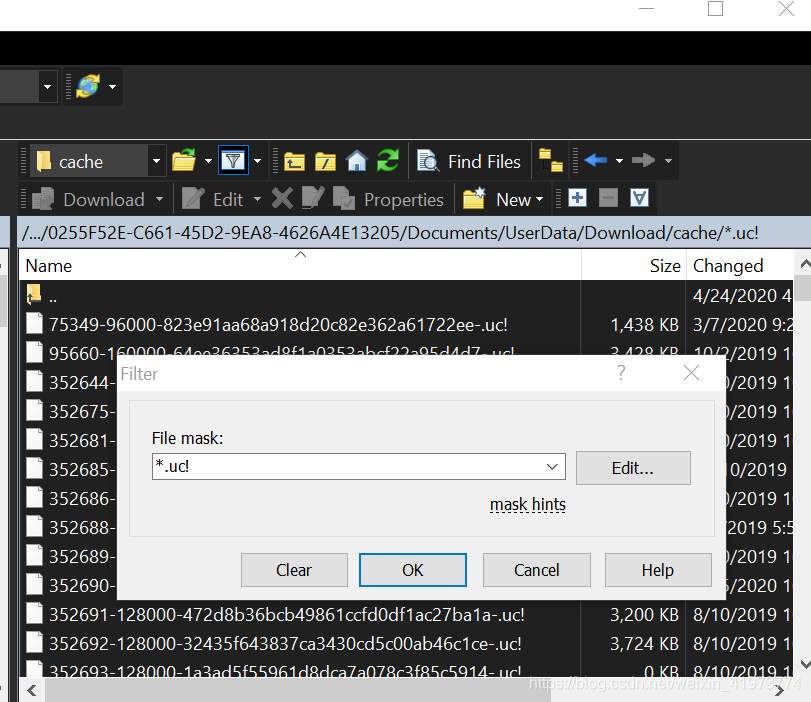Click the green Refresh icon
This screenshot has width=811, height=702.
click(x=388, y=160)
